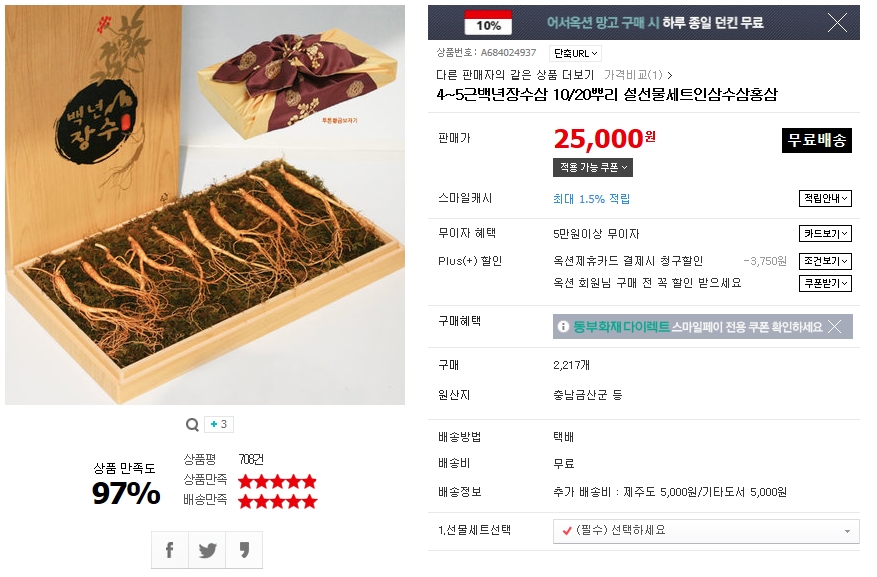This screenshot has width=877, height=577.
Task: Click the quote-mark share icon
Action: [x=244, y=550]
